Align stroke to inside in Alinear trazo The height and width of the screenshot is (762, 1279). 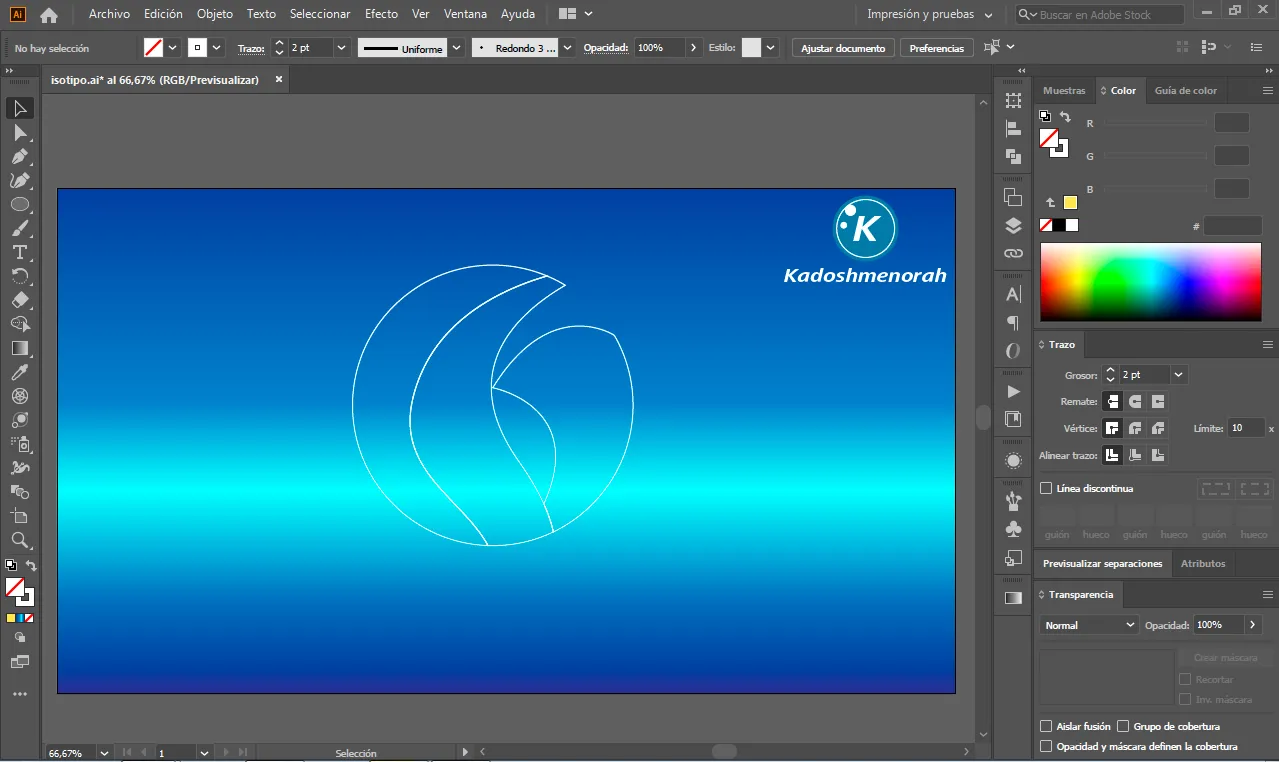1135,455
